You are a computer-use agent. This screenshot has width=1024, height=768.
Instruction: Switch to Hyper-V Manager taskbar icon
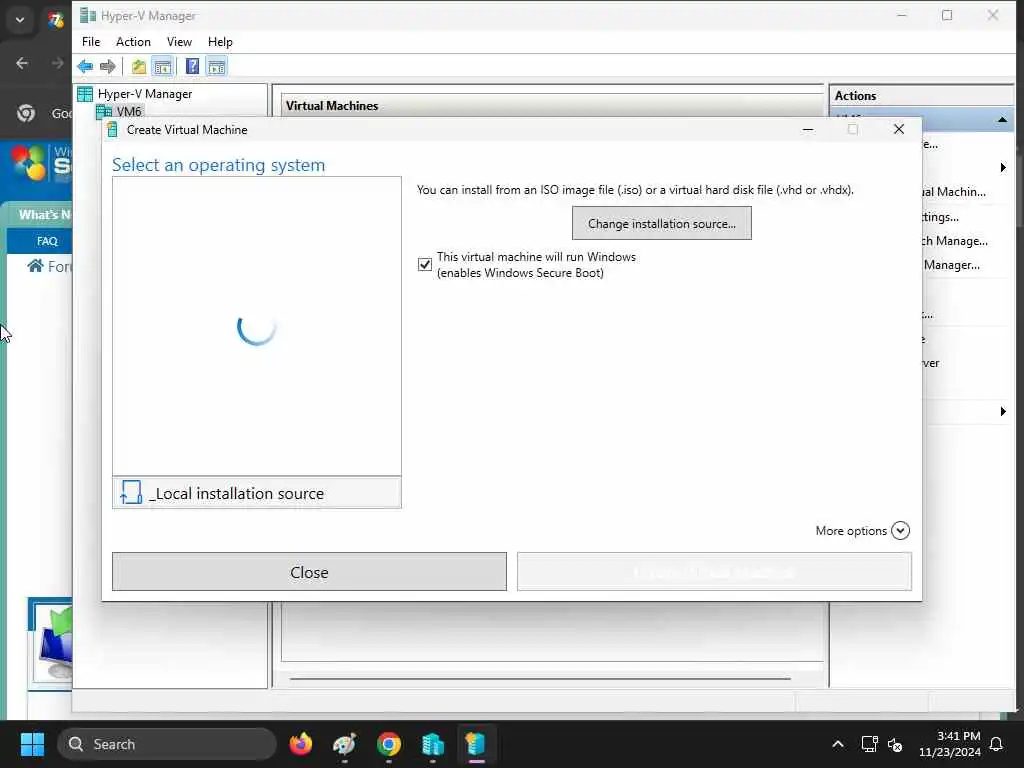432,744
